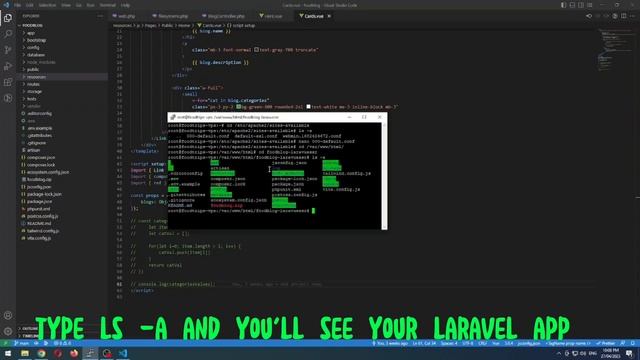The height and width of the screenshot is (360, 640).
Task: Expand the bootstrap folder
Action: [36, 40]
